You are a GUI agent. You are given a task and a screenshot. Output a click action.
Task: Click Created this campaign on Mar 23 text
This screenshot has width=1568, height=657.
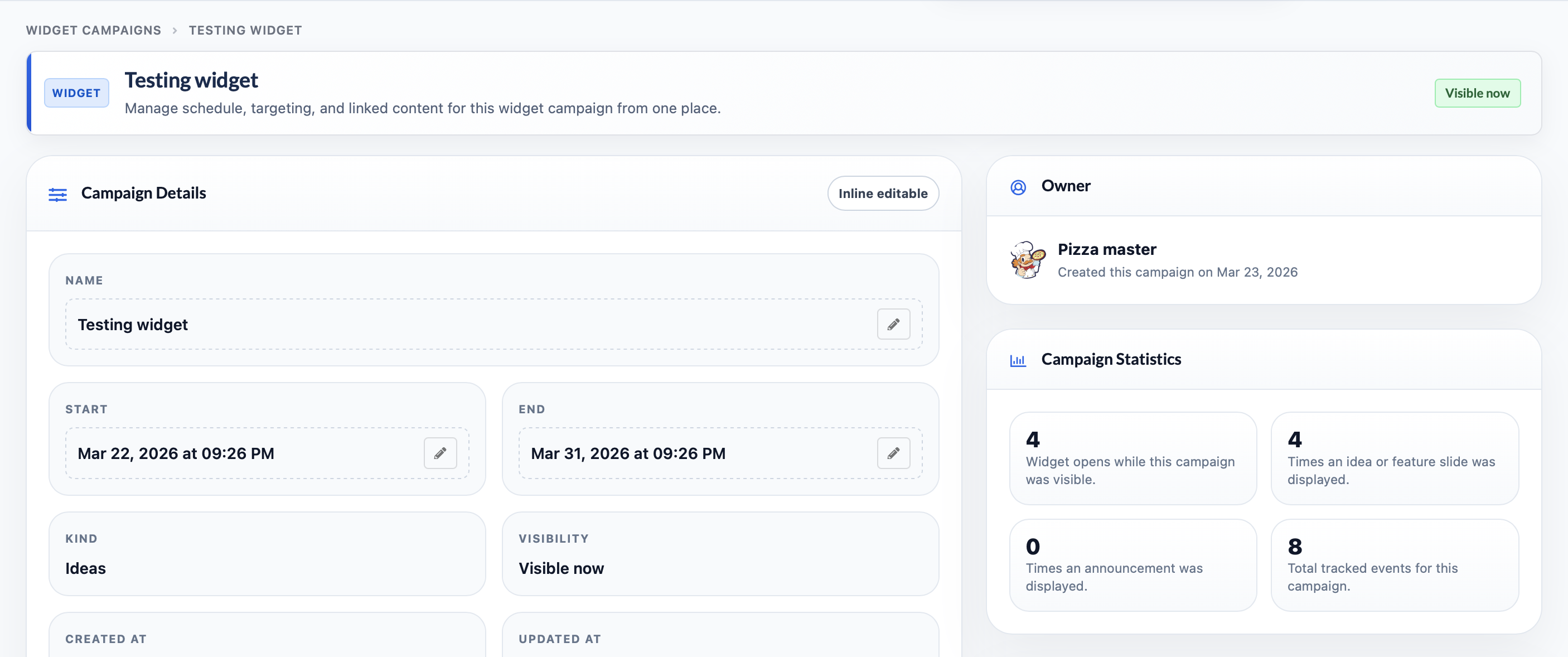pos(1177,272)
